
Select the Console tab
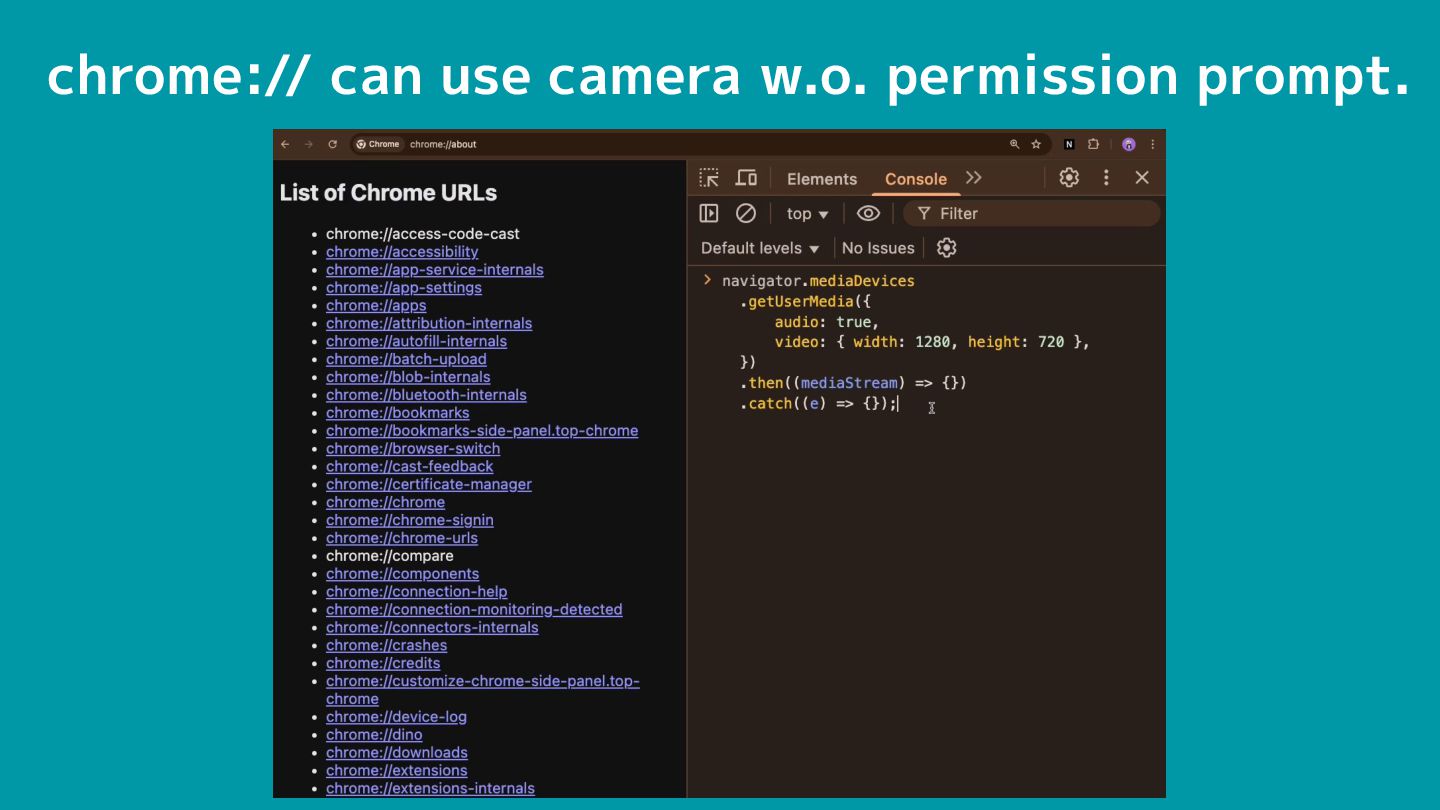pos(915,179)
